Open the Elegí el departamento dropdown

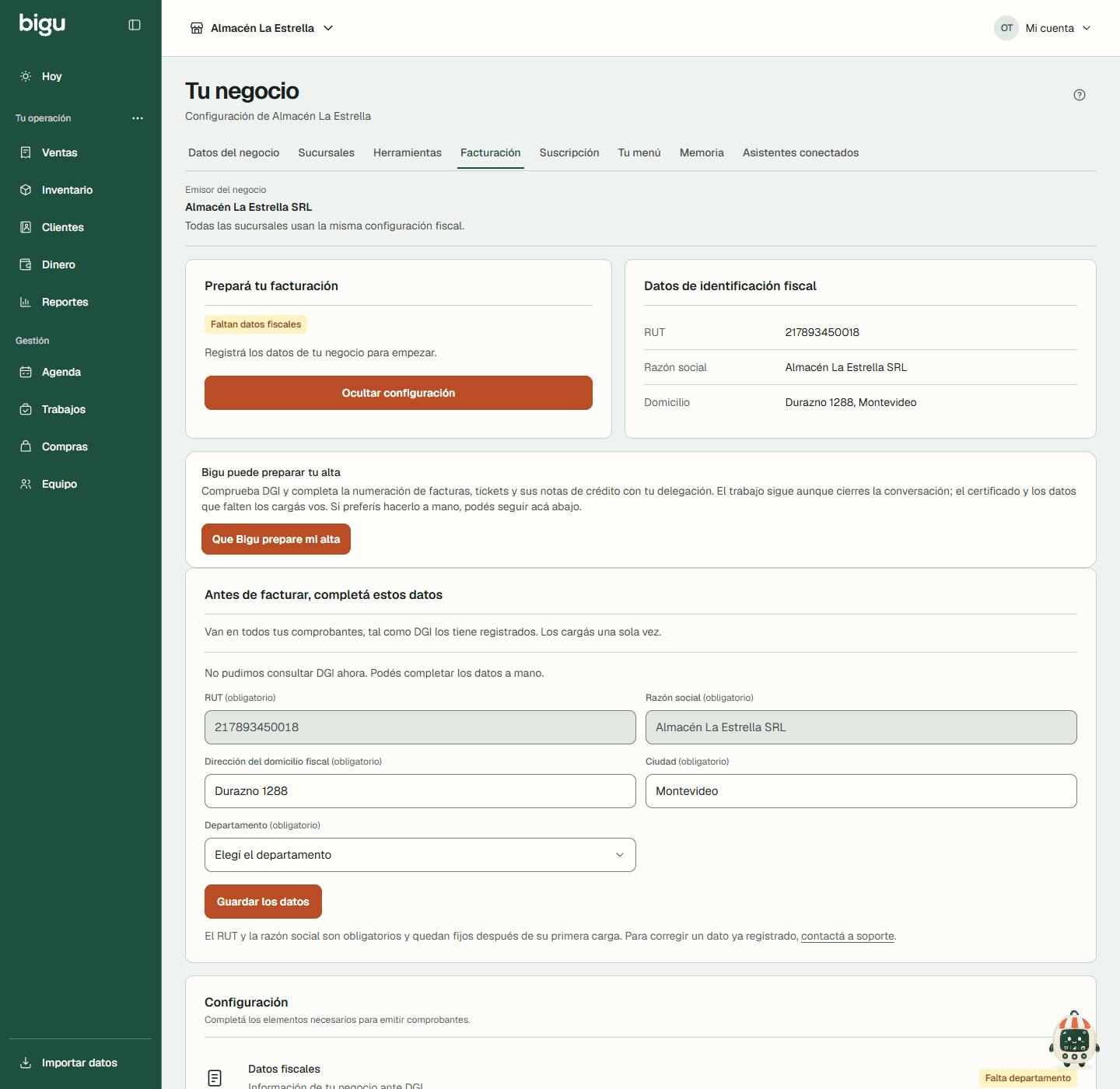click(x=420, y=855)
